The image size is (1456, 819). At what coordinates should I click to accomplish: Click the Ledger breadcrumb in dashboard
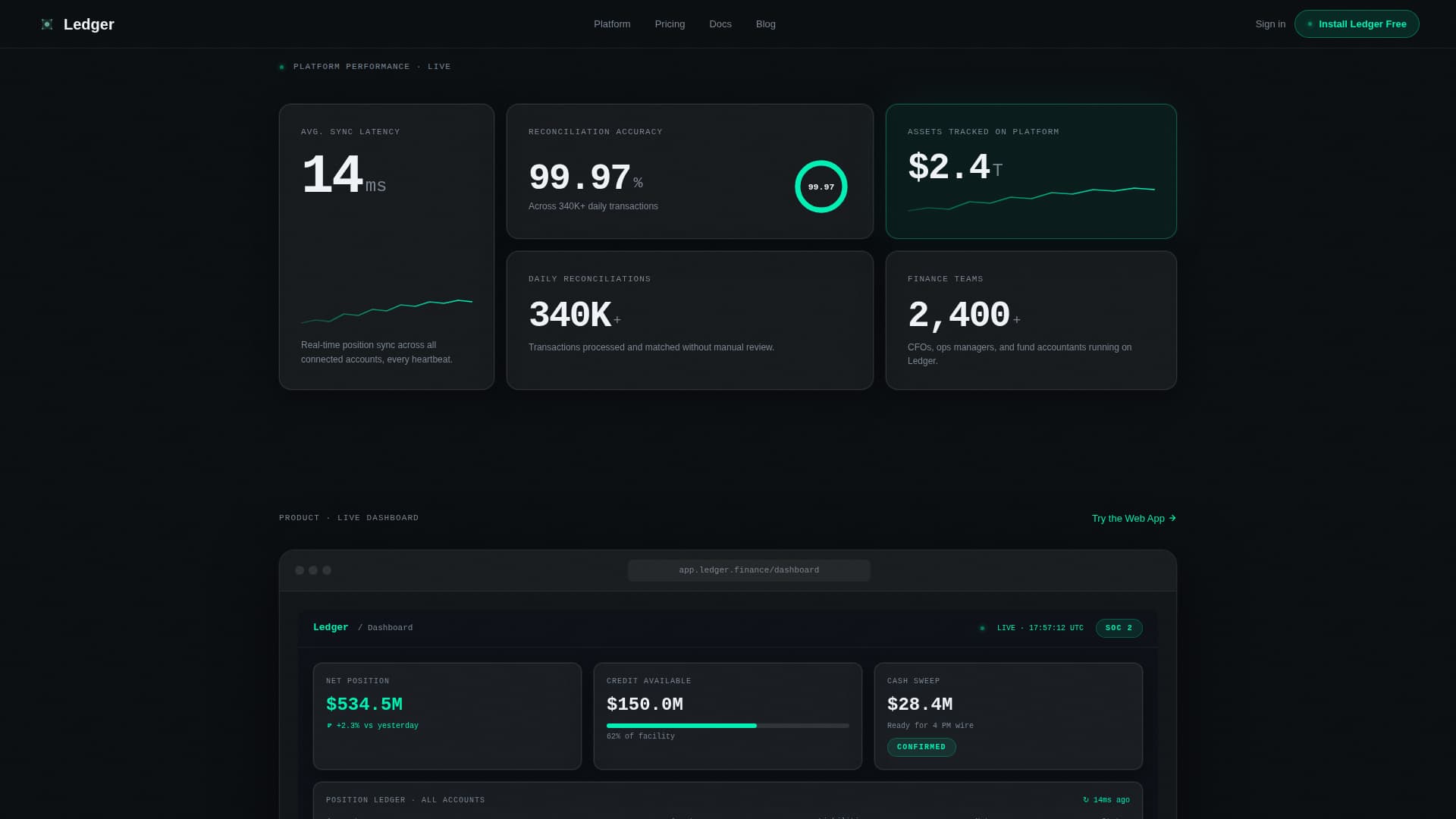click(x=331, y=628)
